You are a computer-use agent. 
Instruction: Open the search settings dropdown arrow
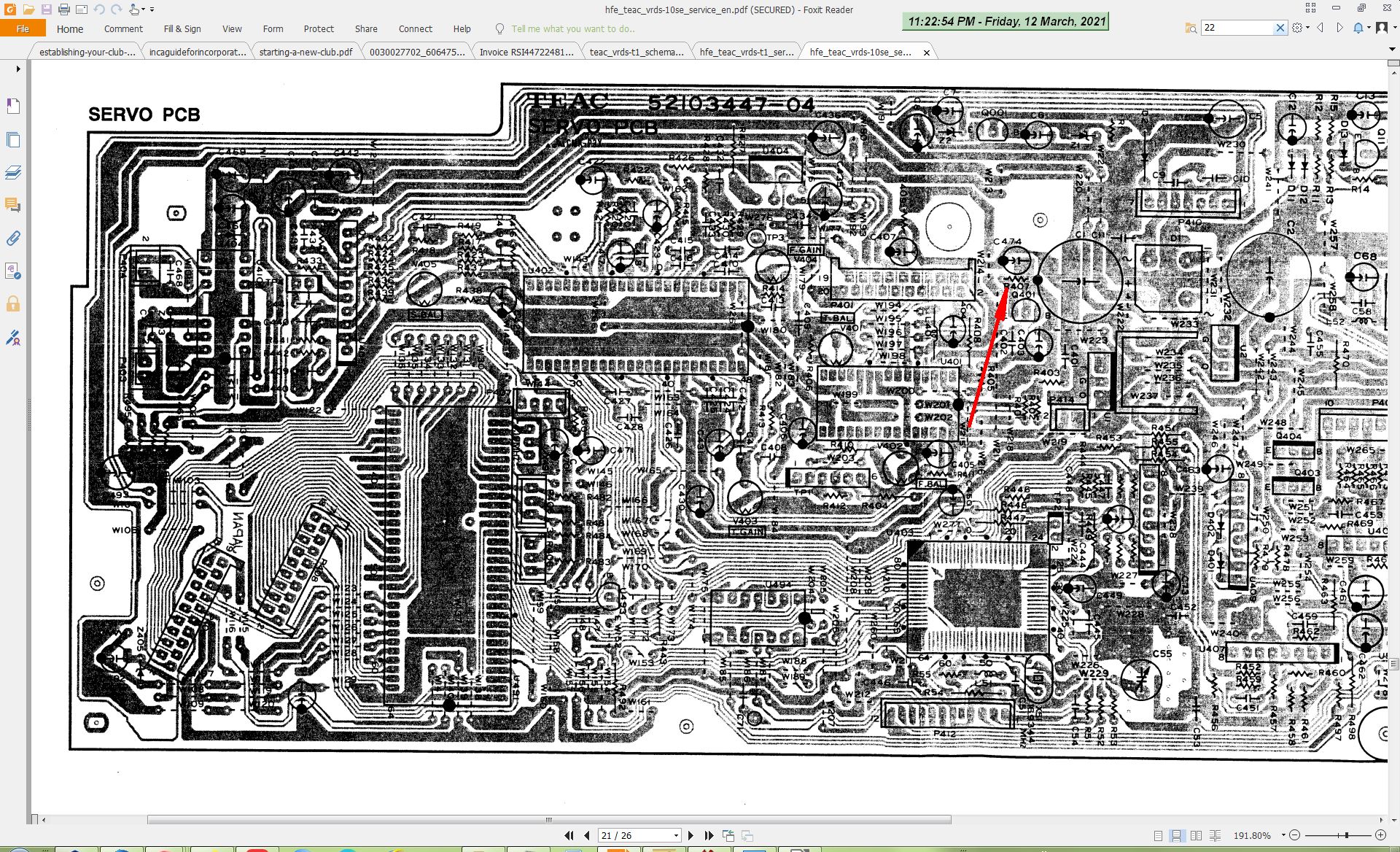tap(1307, 28)
